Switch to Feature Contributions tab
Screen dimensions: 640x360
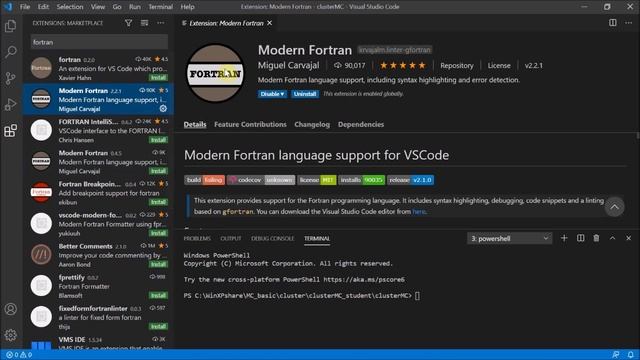click(x=250, y=124)
